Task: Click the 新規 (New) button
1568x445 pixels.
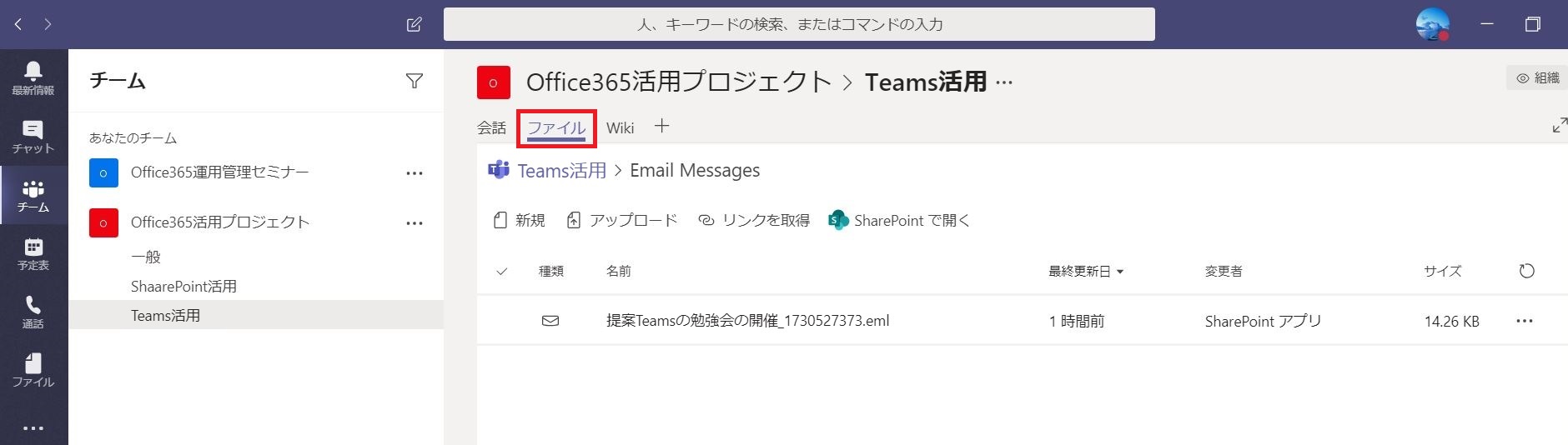Action: point(519,220)
